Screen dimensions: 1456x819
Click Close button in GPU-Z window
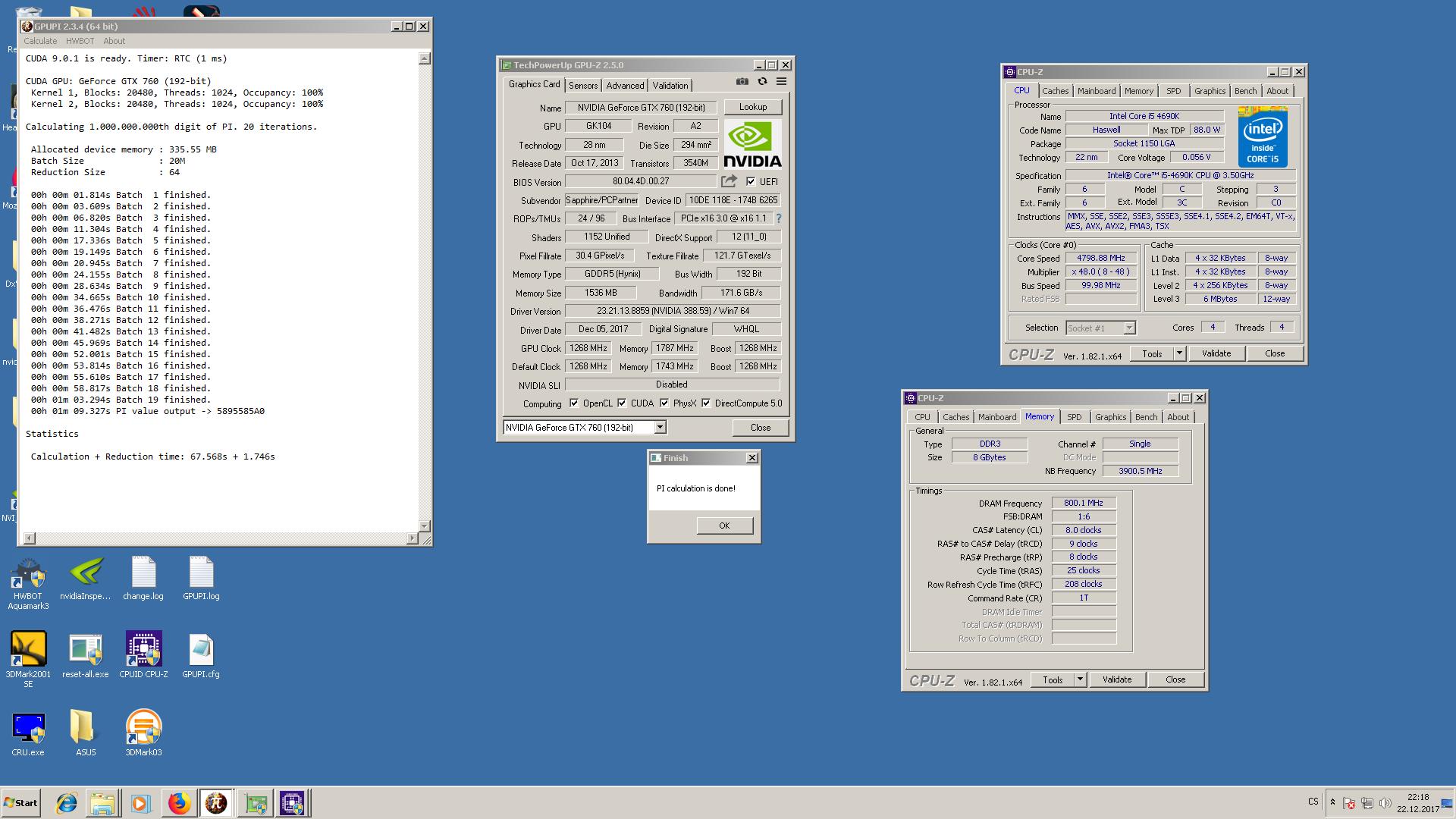(x=761, y=428)
